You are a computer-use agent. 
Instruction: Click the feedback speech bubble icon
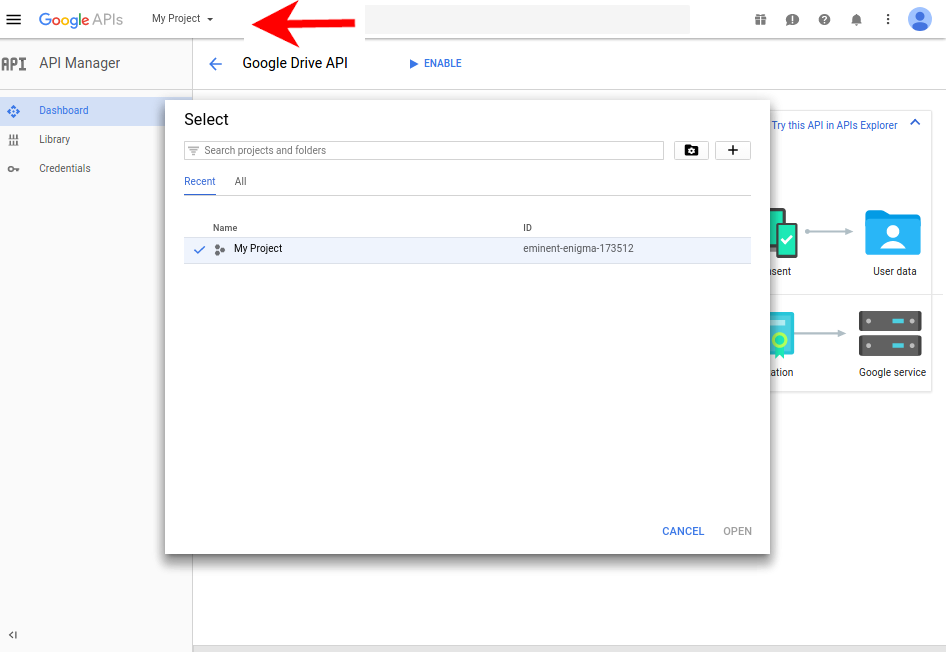pyautogui.click(x=792, y=20)
